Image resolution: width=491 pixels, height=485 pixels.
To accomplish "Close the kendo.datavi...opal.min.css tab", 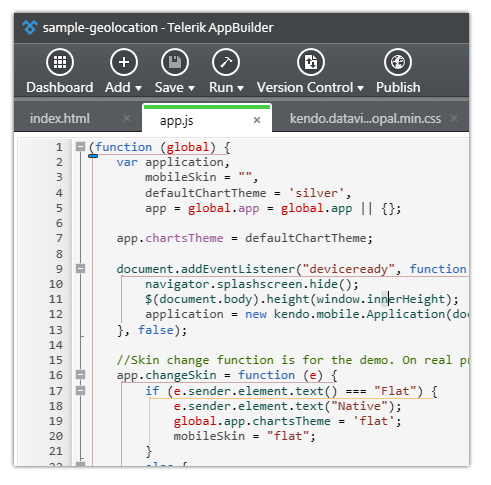I will (454, 118).
